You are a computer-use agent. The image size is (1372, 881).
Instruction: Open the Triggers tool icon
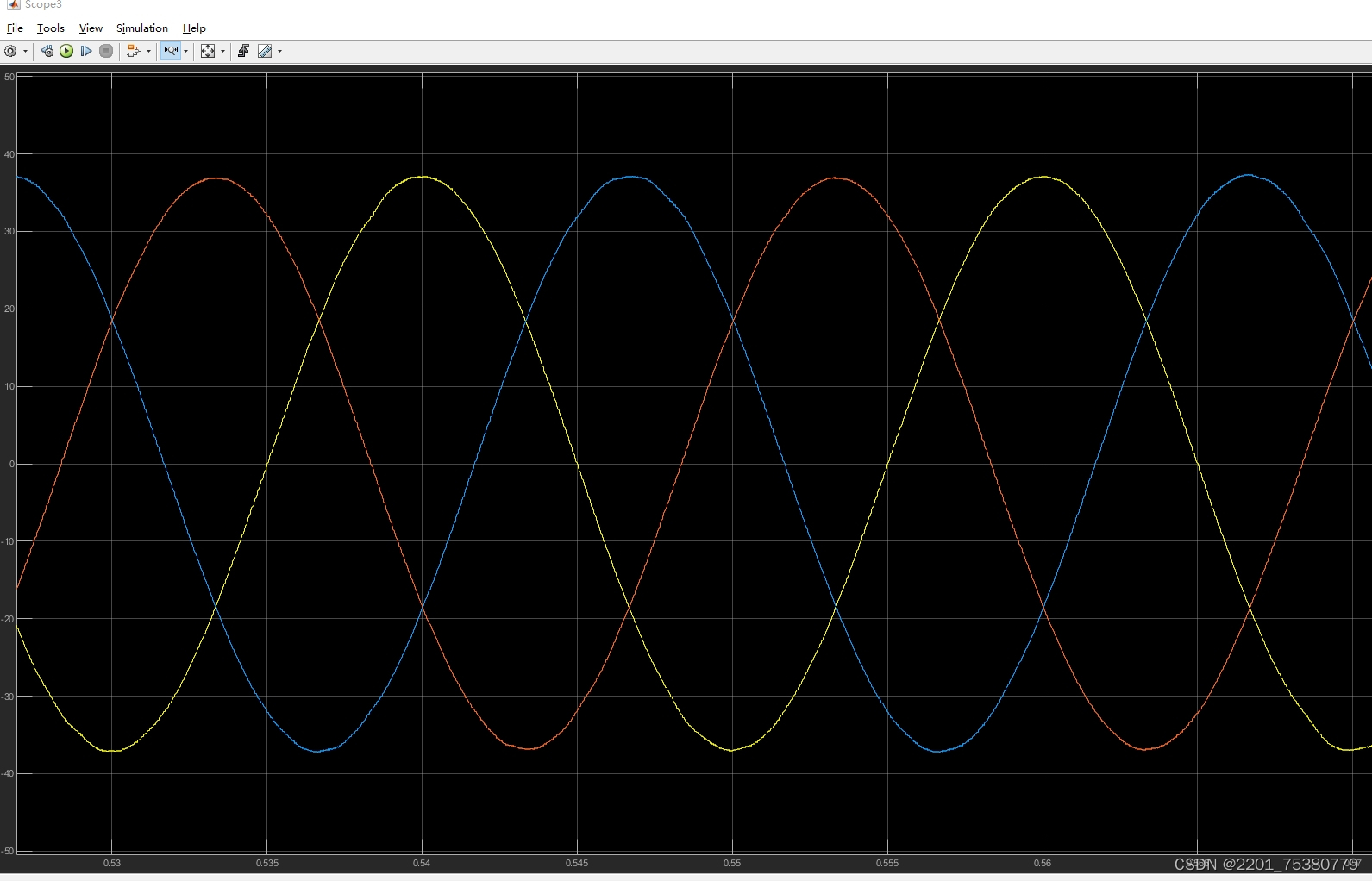243,52
